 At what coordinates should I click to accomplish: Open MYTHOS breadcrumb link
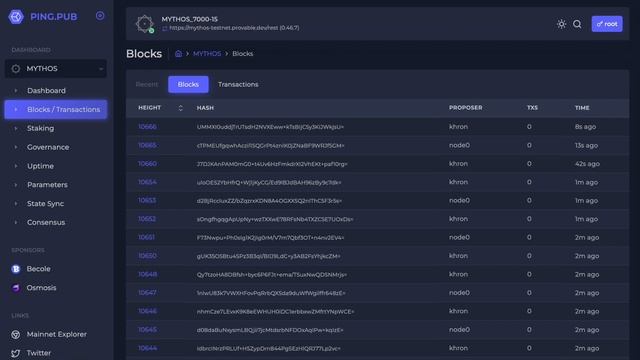coord(207,53)
